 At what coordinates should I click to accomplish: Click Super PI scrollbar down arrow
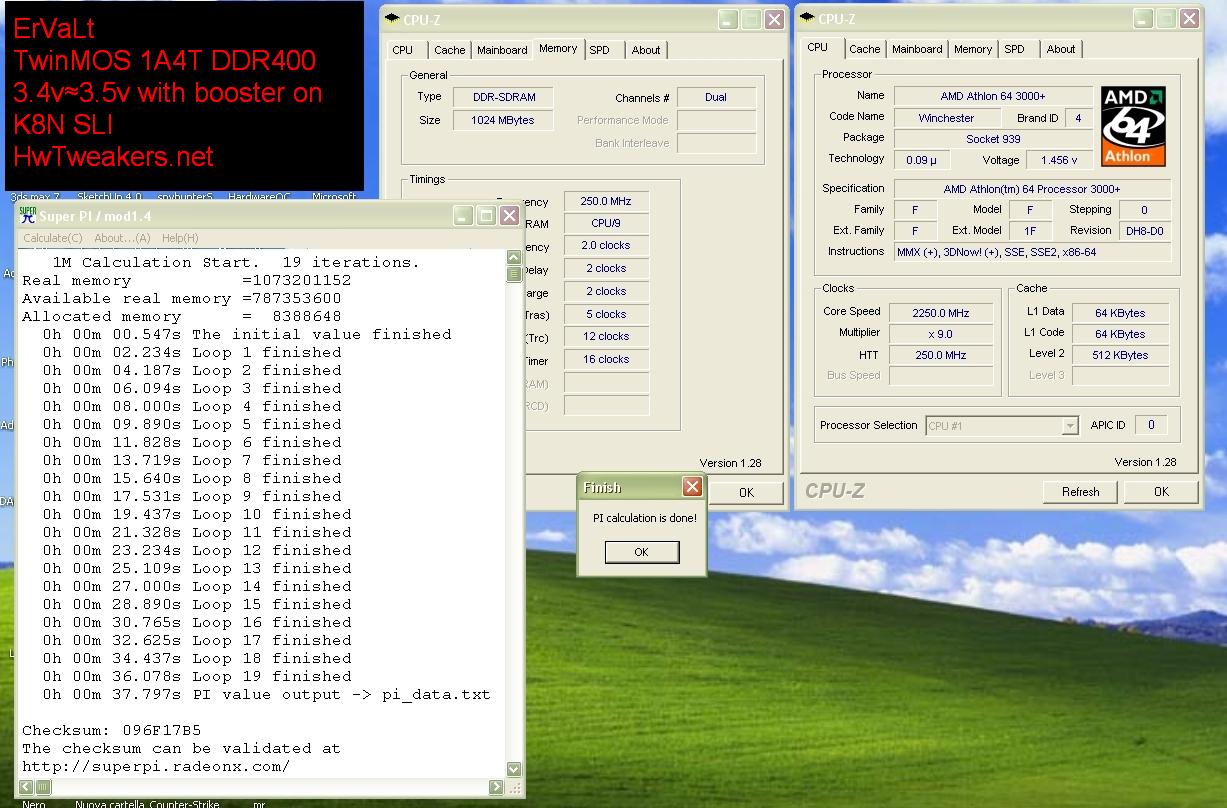click(x=514, y=769)
